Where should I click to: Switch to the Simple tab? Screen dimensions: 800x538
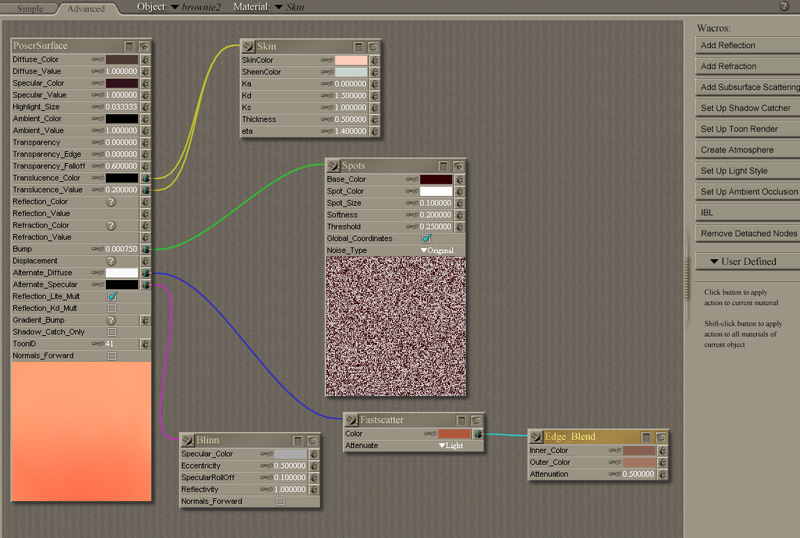coord(29,8)
